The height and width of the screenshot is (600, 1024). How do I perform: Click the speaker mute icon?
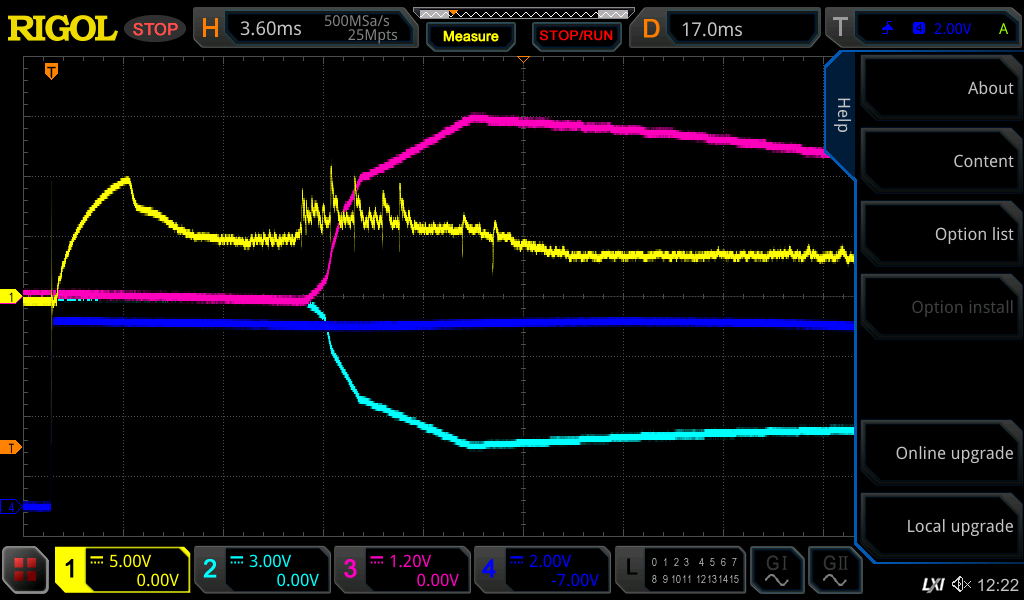961,584
